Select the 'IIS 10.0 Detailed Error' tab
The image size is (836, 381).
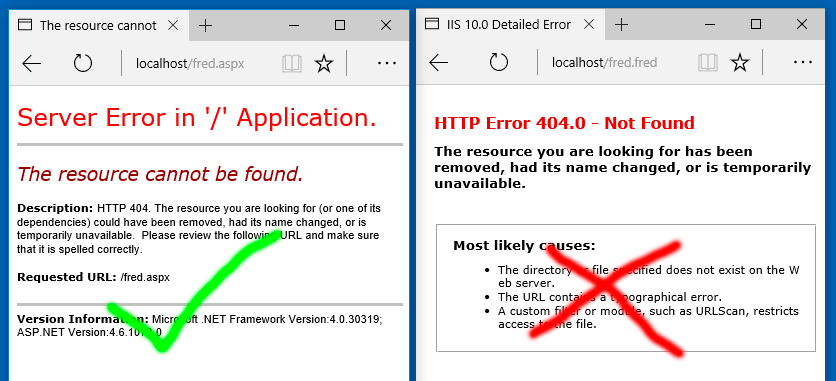(511, 25)
